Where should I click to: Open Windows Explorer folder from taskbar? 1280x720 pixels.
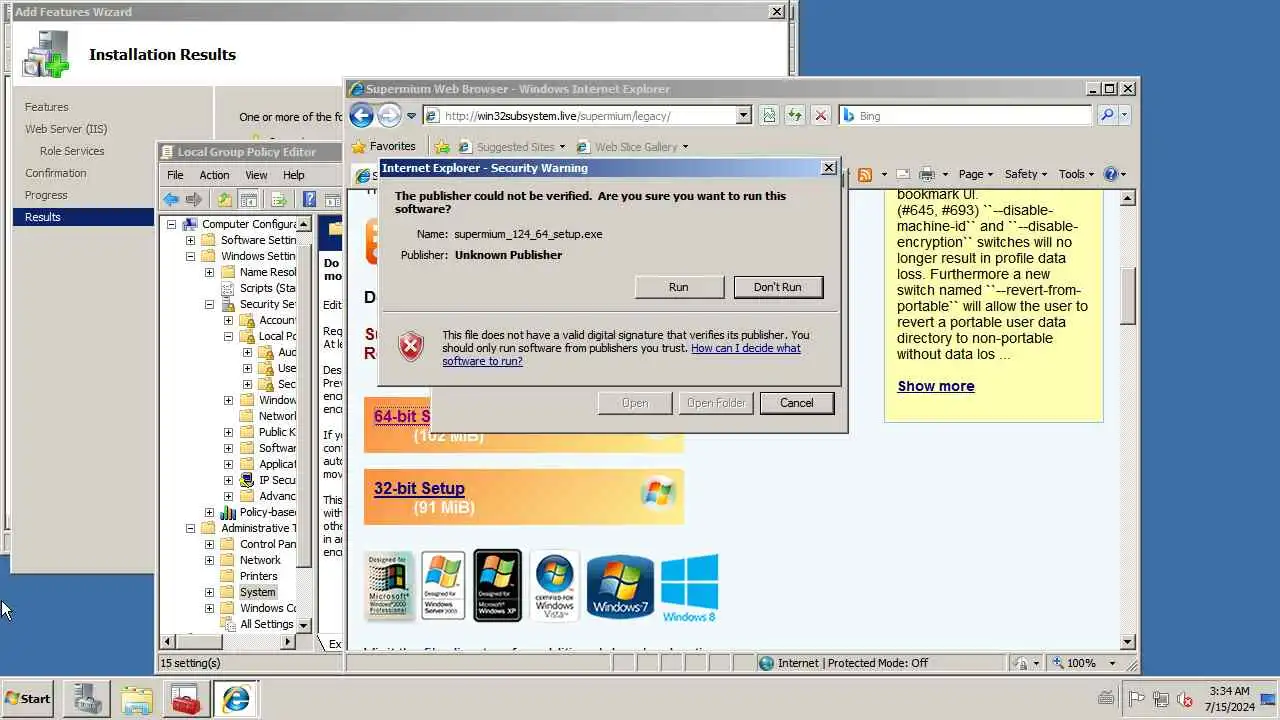click(136, 699)
